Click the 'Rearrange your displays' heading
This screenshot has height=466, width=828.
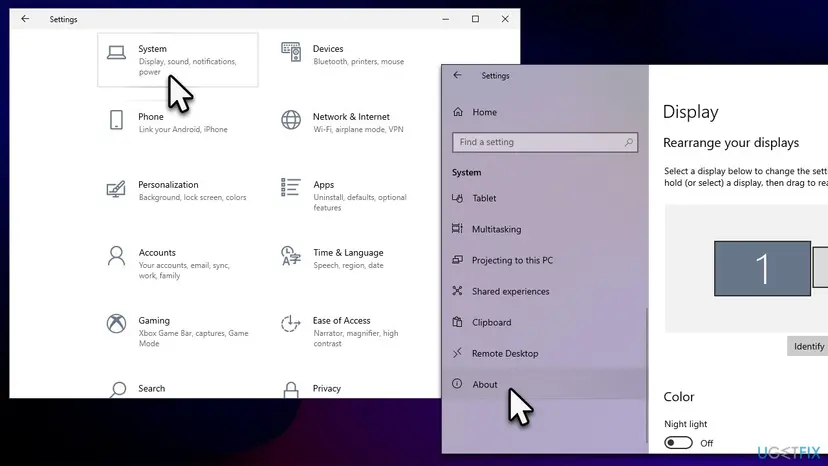tap(731, 143)
